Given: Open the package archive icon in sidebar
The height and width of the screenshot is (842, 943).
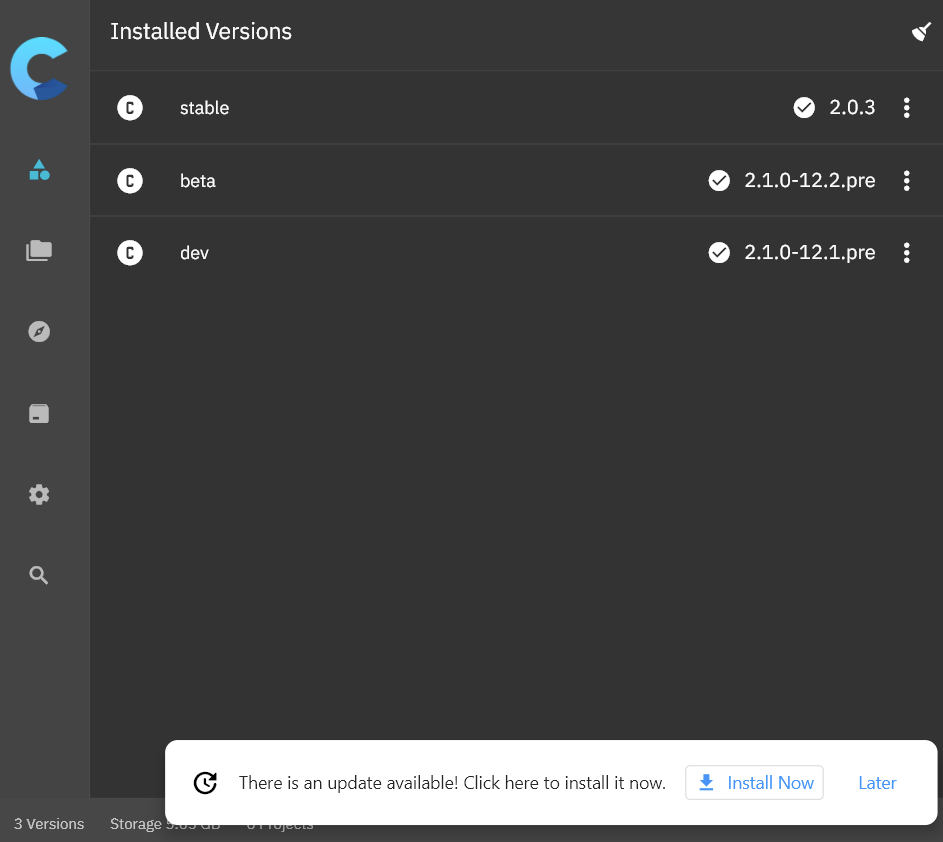Looking at the screenshot, I should tap(39, 413).
